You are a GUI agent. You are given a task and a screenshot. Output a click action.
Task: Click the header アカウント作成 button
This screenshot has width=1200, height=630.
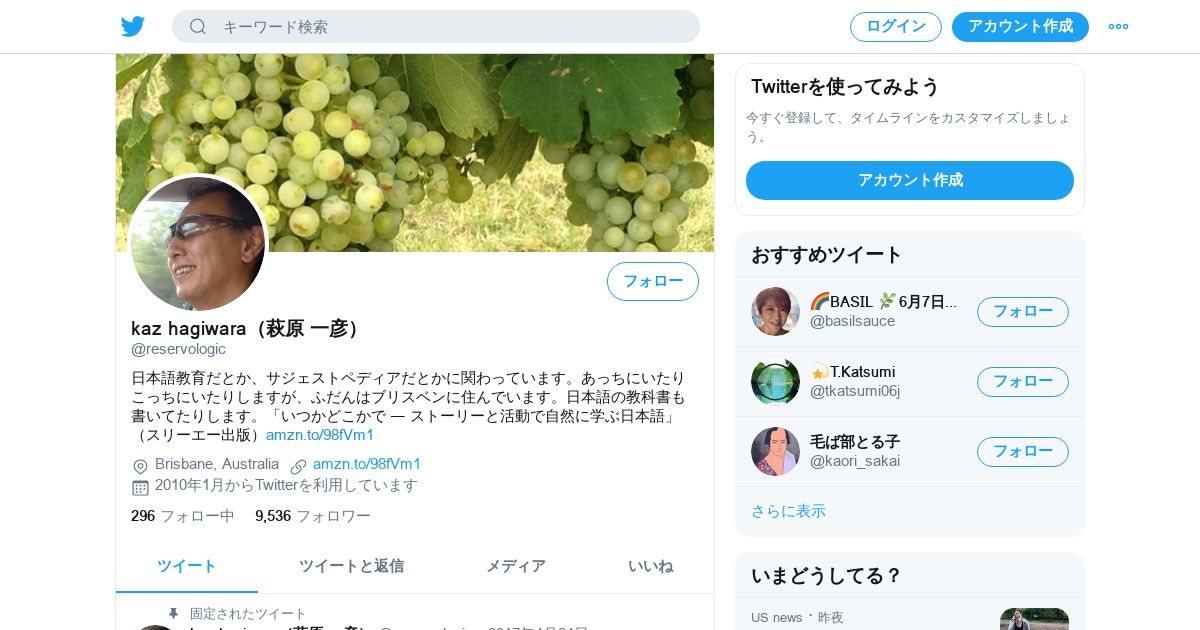click(x=1020, y=27)
